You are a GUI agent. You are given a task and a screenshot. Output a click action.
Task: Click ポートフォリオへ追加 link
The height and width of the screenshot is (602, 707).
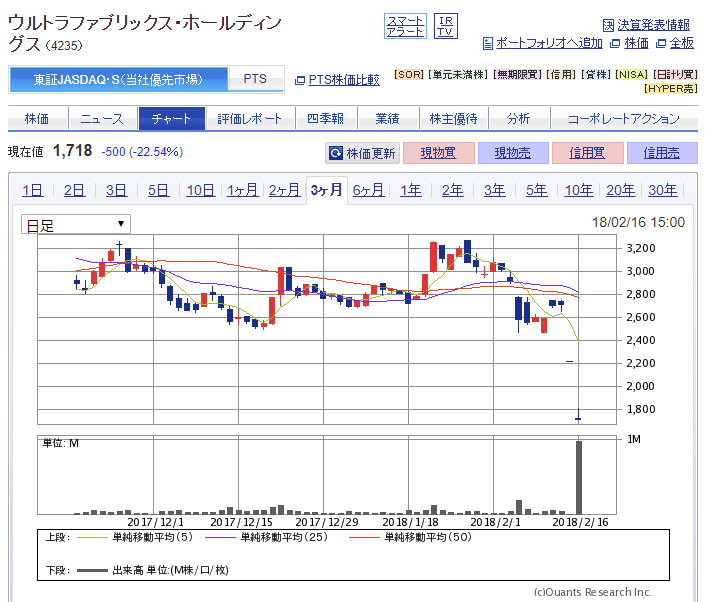tap(549, 43)
